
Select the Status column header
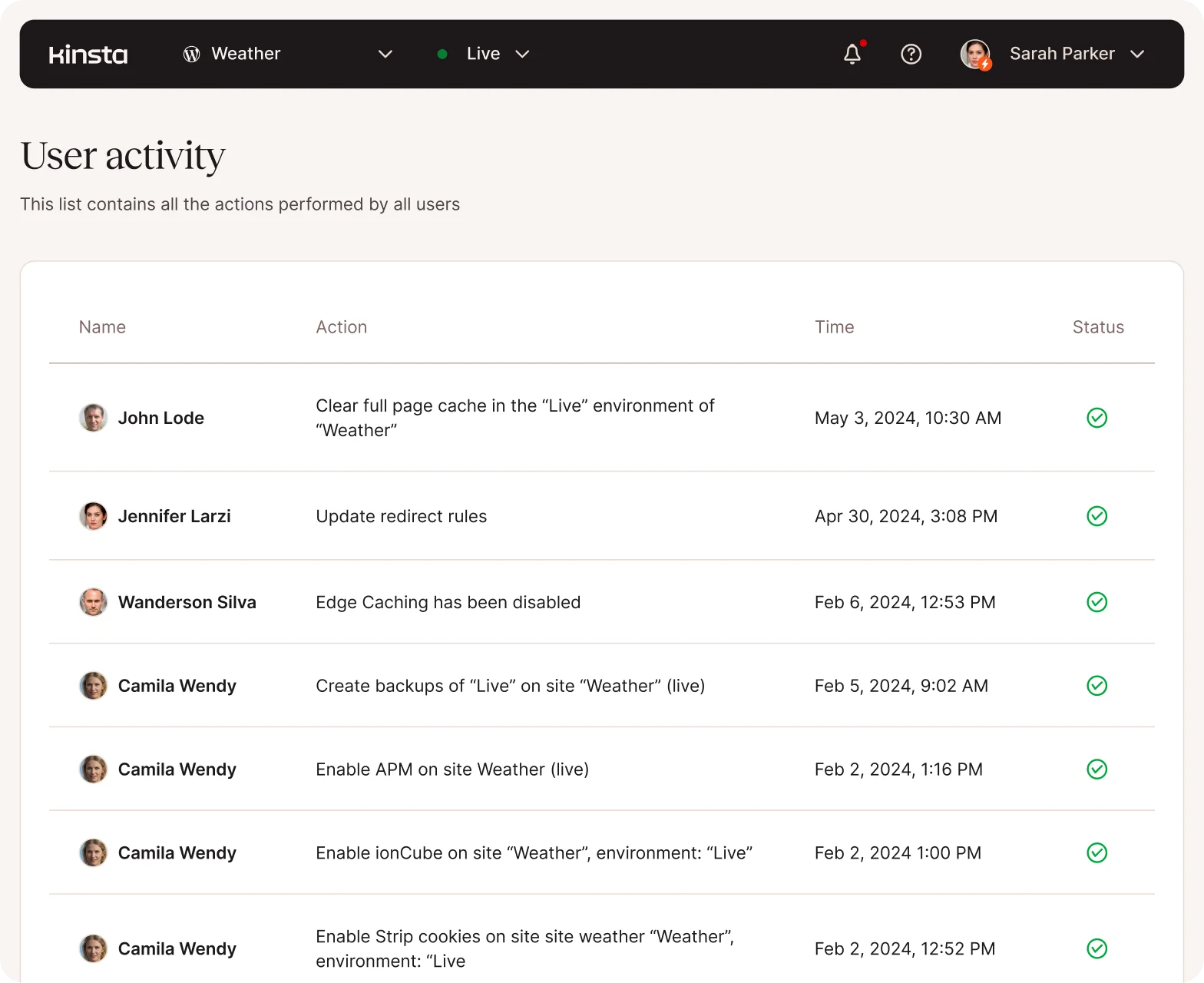pos(1097,327)
